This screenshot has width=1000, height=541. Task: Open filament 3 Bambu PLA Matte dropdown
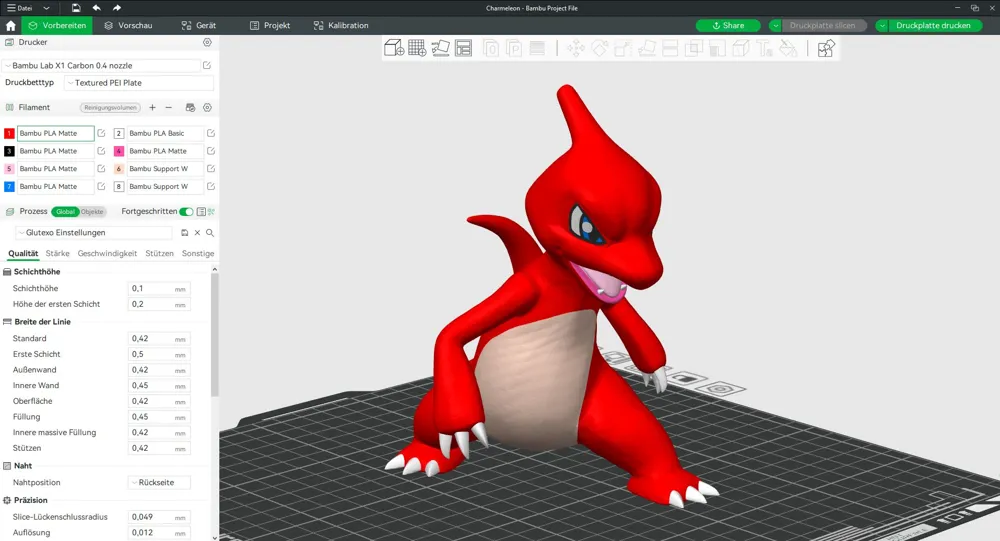click(x=55, y=151)
